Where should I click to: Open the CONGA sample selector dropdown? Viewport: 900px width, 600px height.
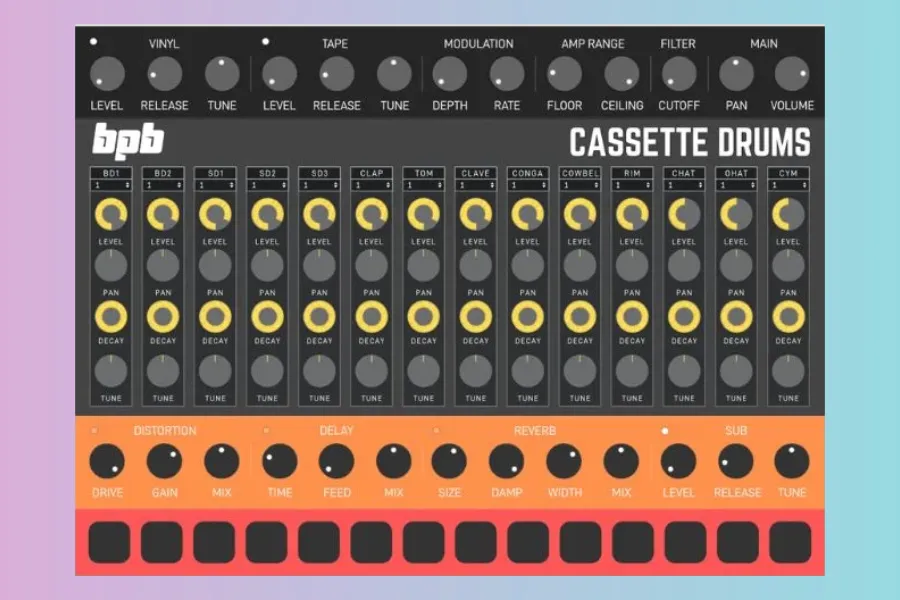pos(528,185)
